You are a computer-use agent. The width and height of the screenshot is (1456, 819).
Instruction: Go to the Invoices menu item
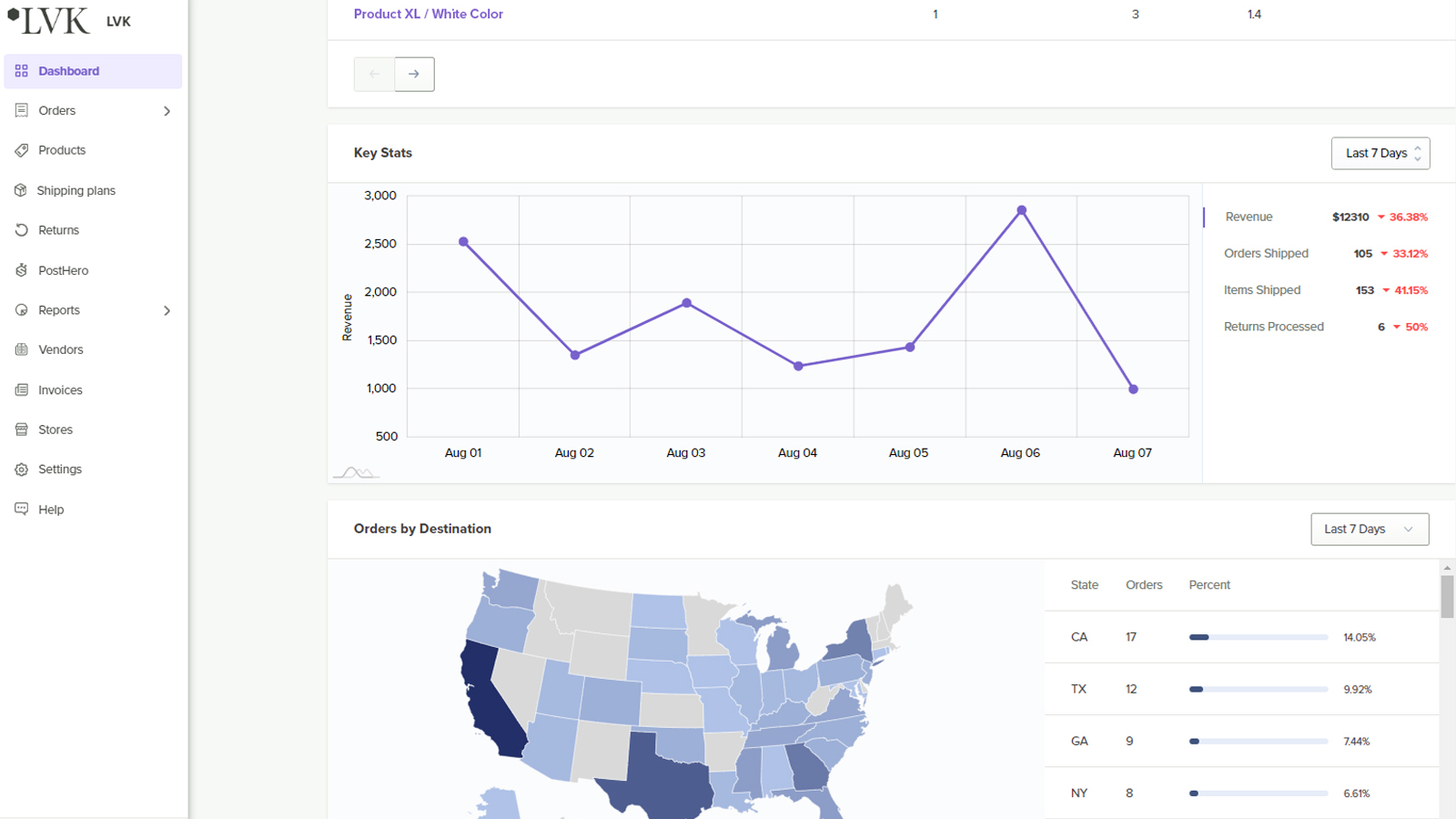[x=60, y=389]
